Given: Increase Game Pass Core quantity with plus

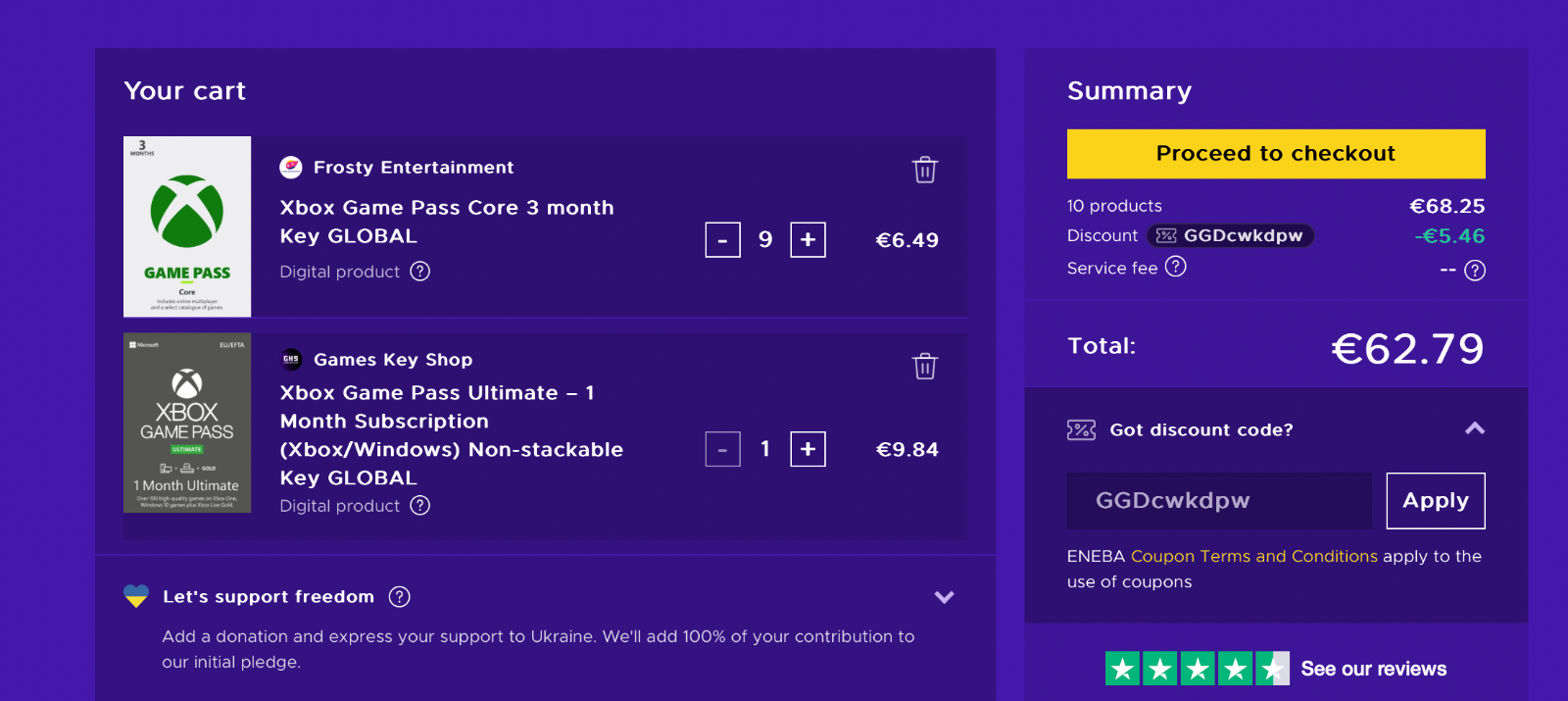Looking at the screenshot, I should (808, 240).
